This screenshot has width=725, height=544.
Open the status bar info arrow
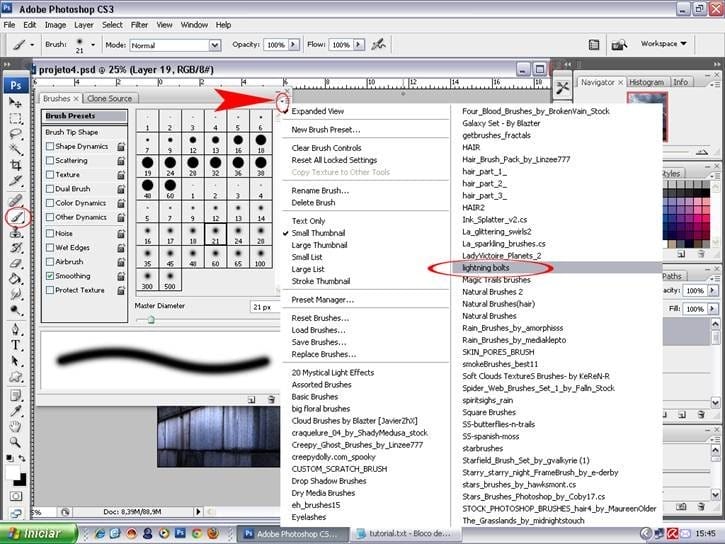pyautogui.click(x=198, y=512)
